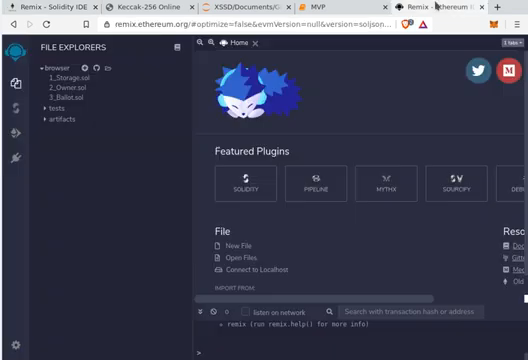Click the Open Files link
This screenshot has height=360, width=528.
point(241,258)
